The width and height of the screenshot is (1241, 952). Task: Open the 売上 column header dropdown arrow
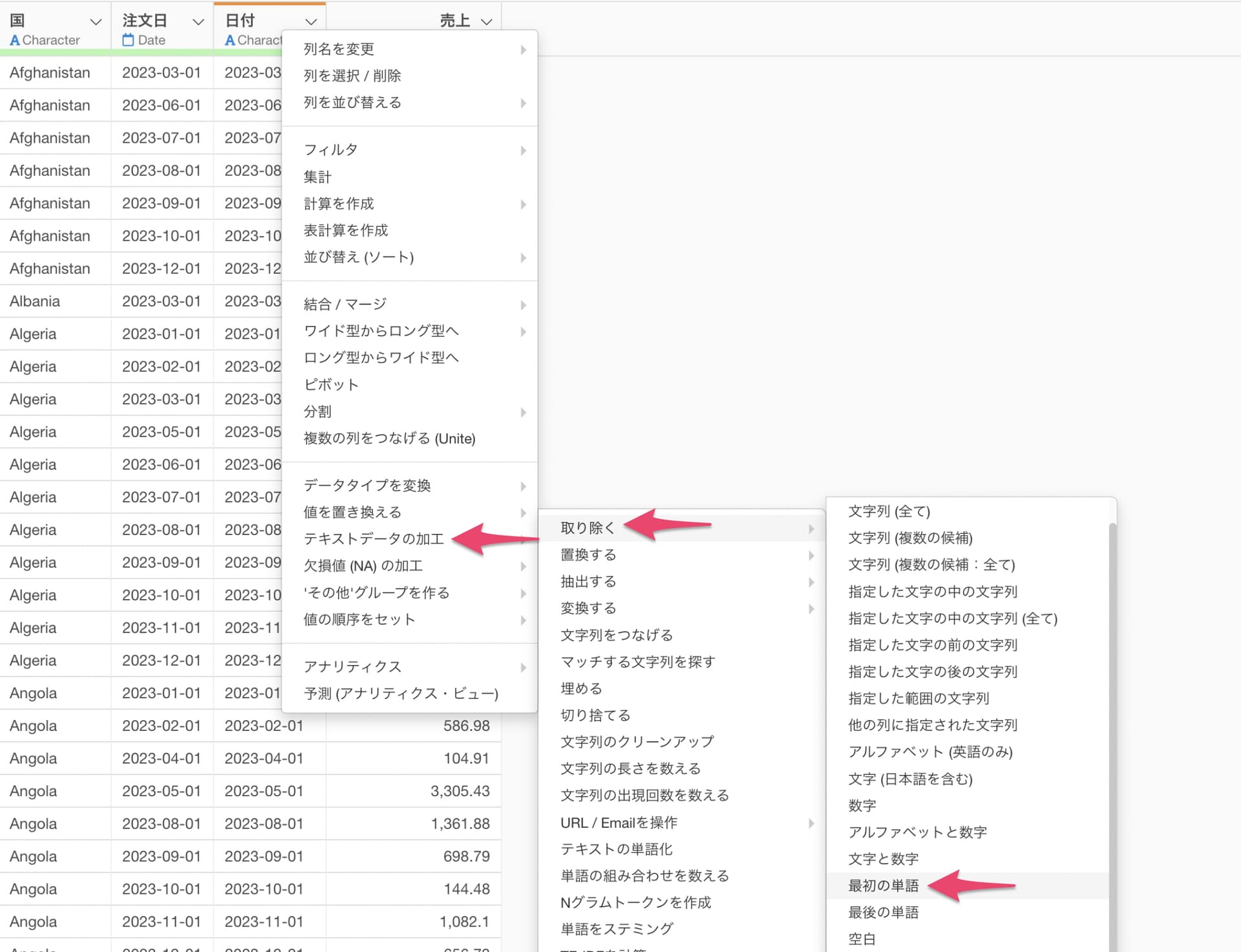tap(487, 22)
